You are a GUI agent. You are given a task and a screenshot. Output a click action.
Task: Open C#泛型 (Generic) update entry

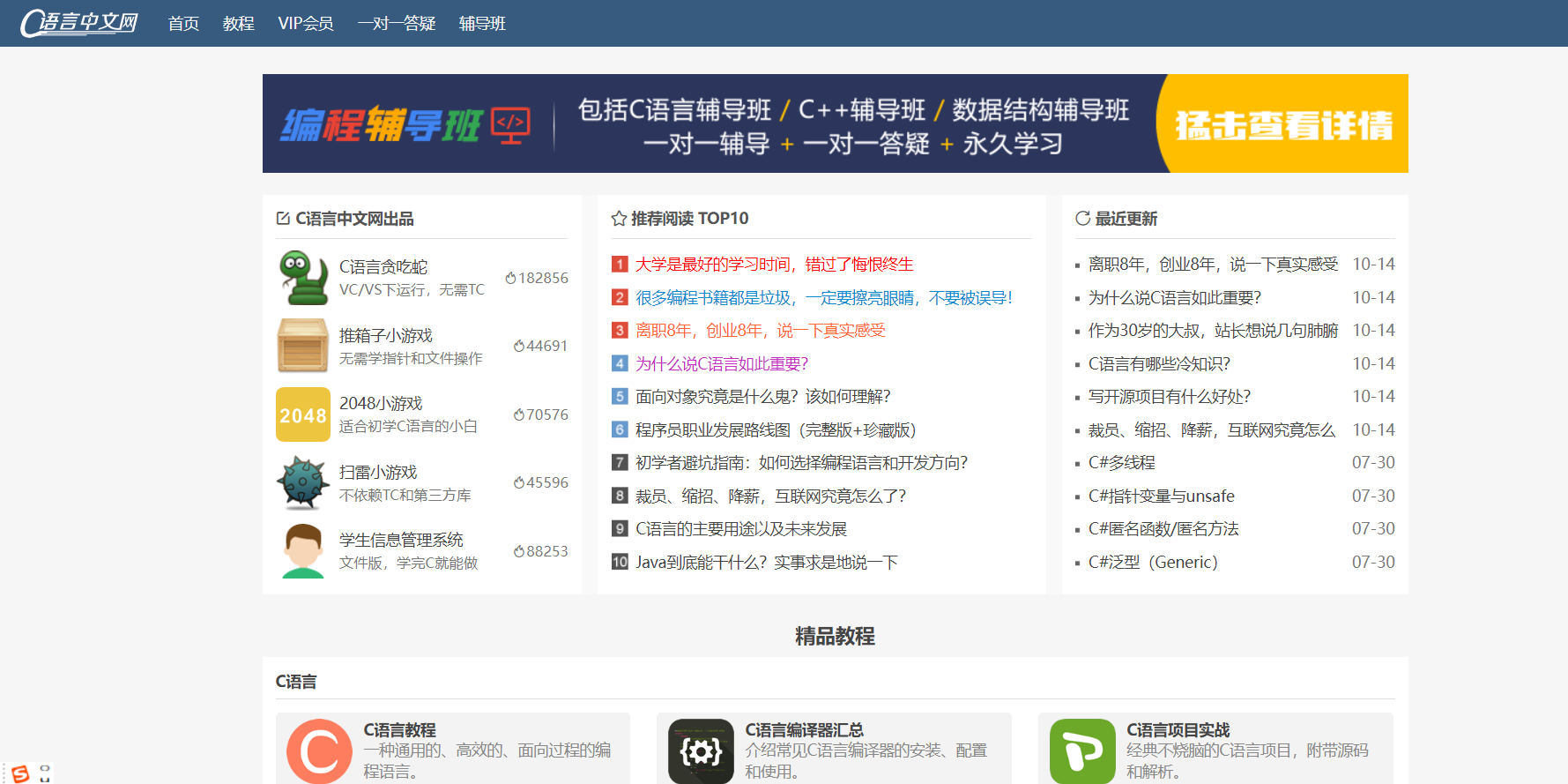[x=1152, y=563]
